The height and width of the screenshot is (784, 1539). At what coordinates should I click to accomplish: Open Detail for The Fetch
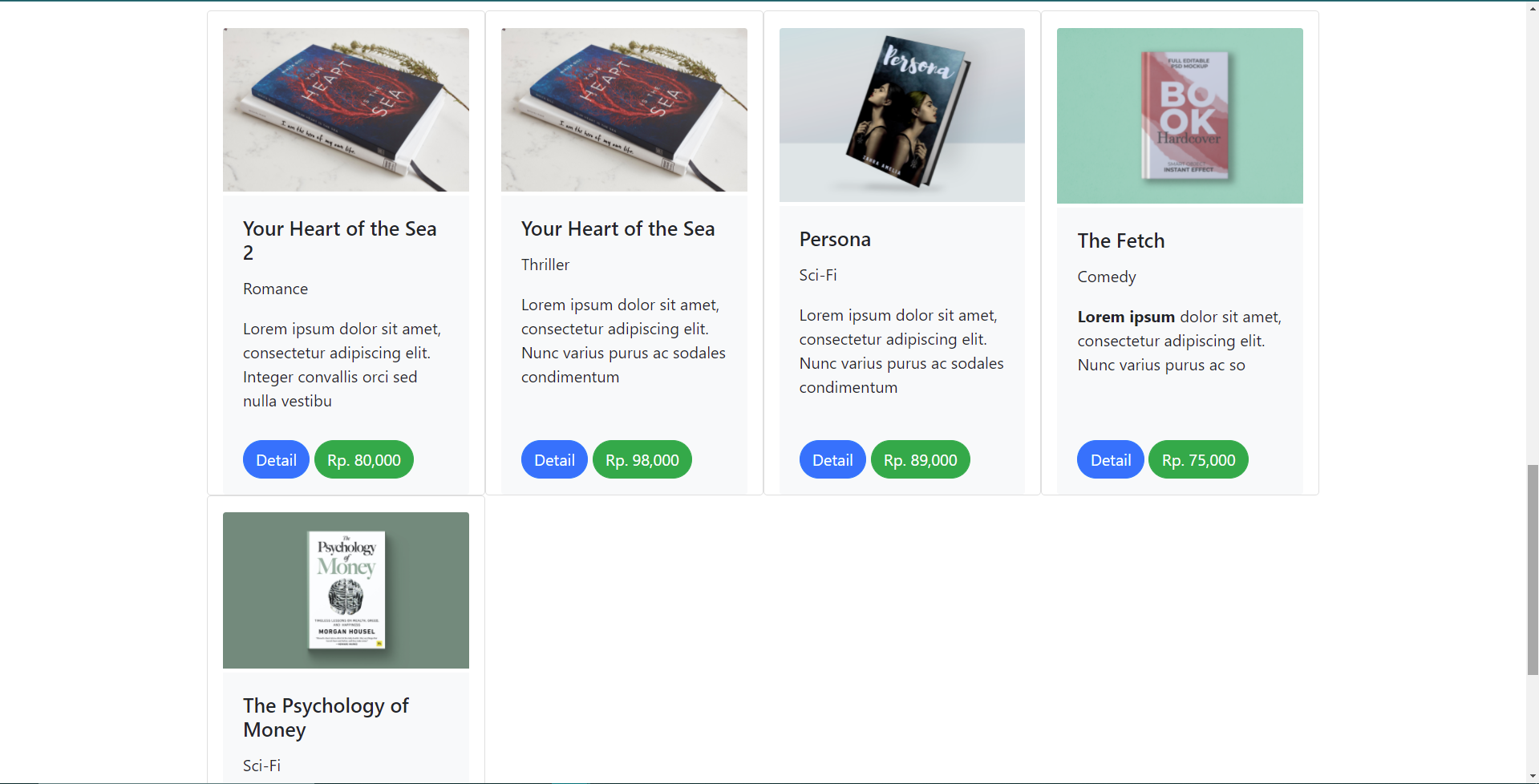tap(1110, 460)
